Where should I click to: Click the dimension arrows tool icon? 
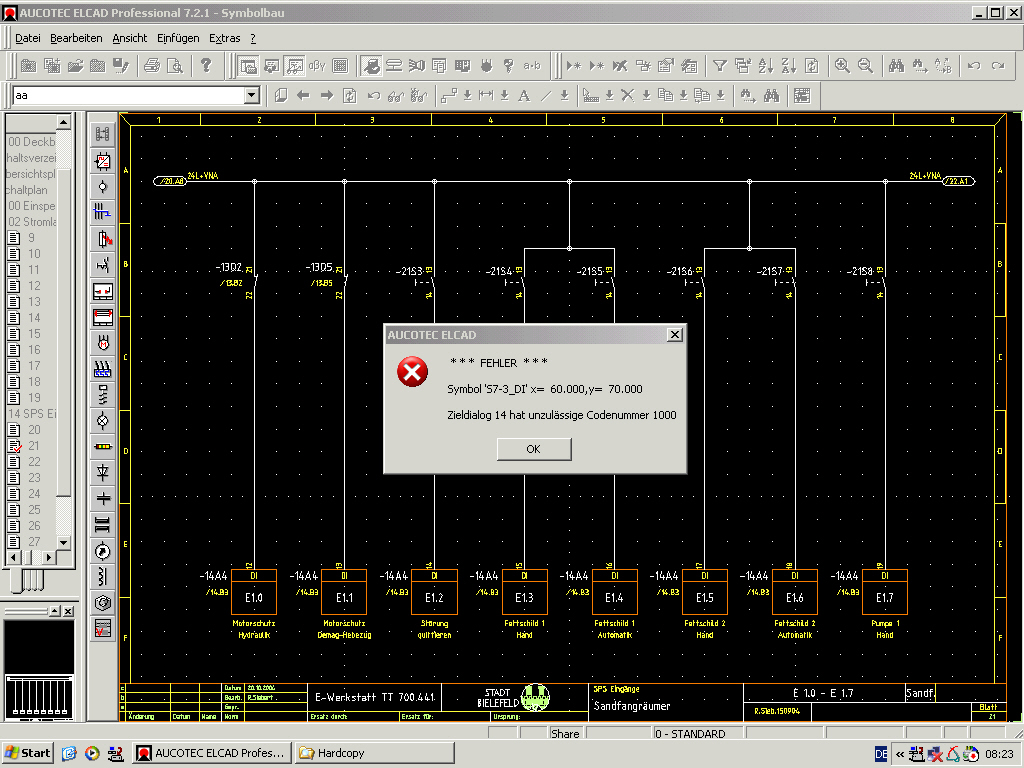click(x=486, y=96)
